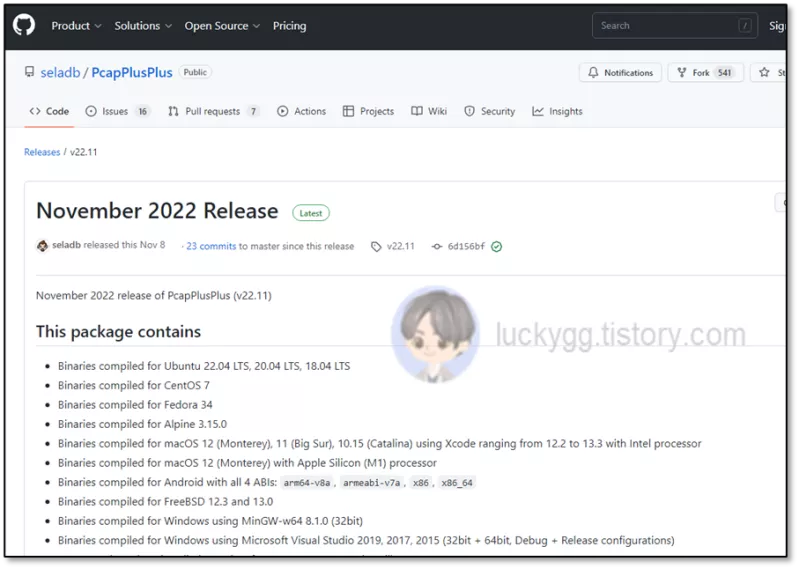Image resolution: width=799 pixels, height=569 pixels.
Task: Click the Apple Silicon (M1) processor line
Action: [x=247, y=463]
